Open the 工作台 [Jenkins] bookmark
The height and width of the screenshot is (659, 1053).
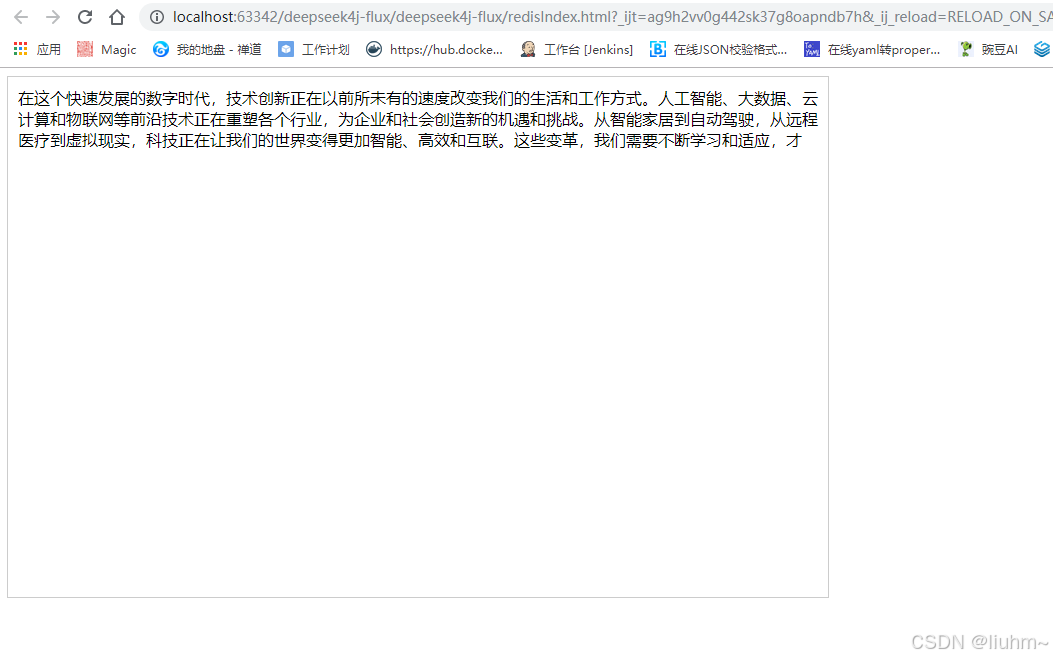(576, 49)
